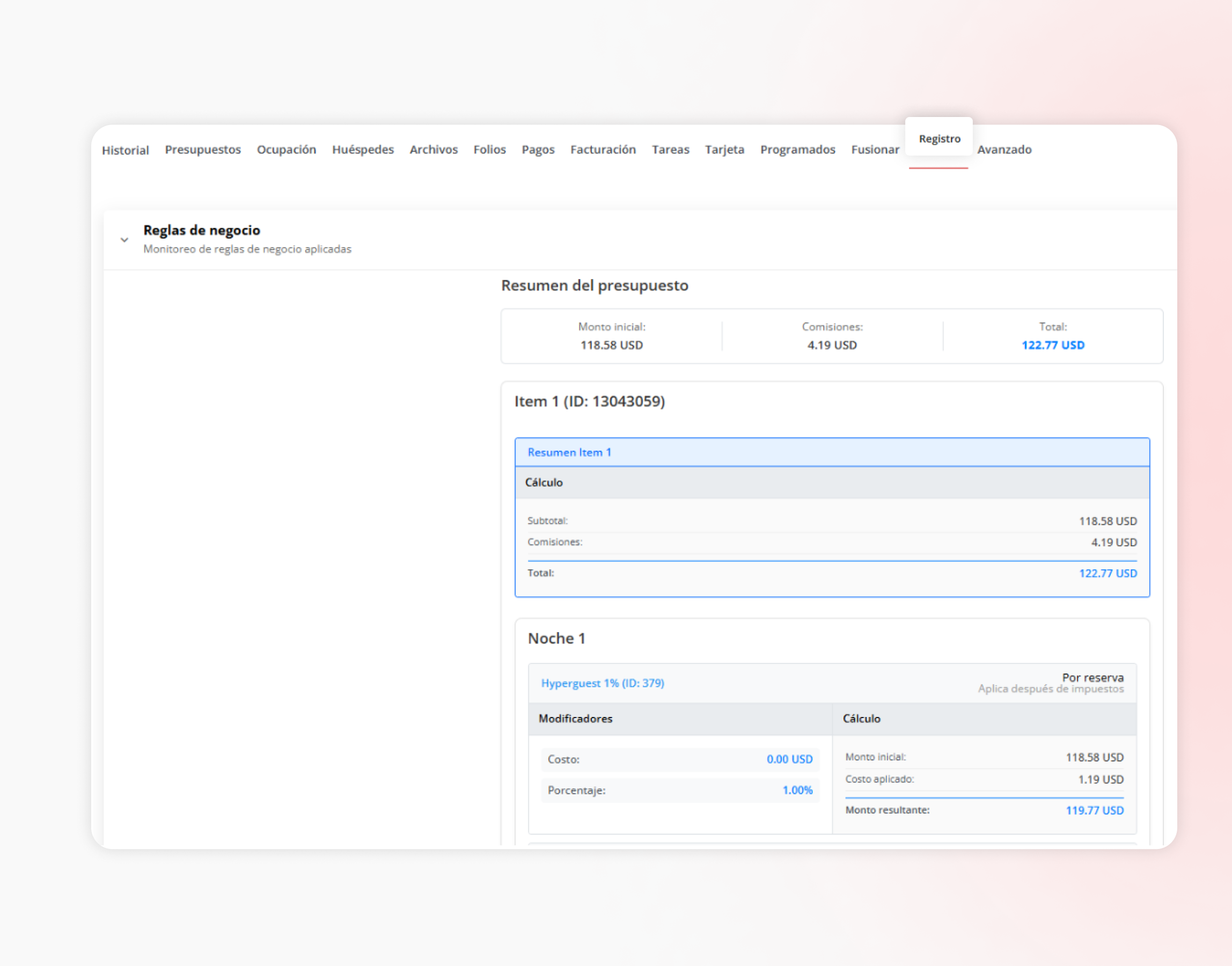Select the Facturación tab
Screen dimensions: 1232x966
[602, 149]
